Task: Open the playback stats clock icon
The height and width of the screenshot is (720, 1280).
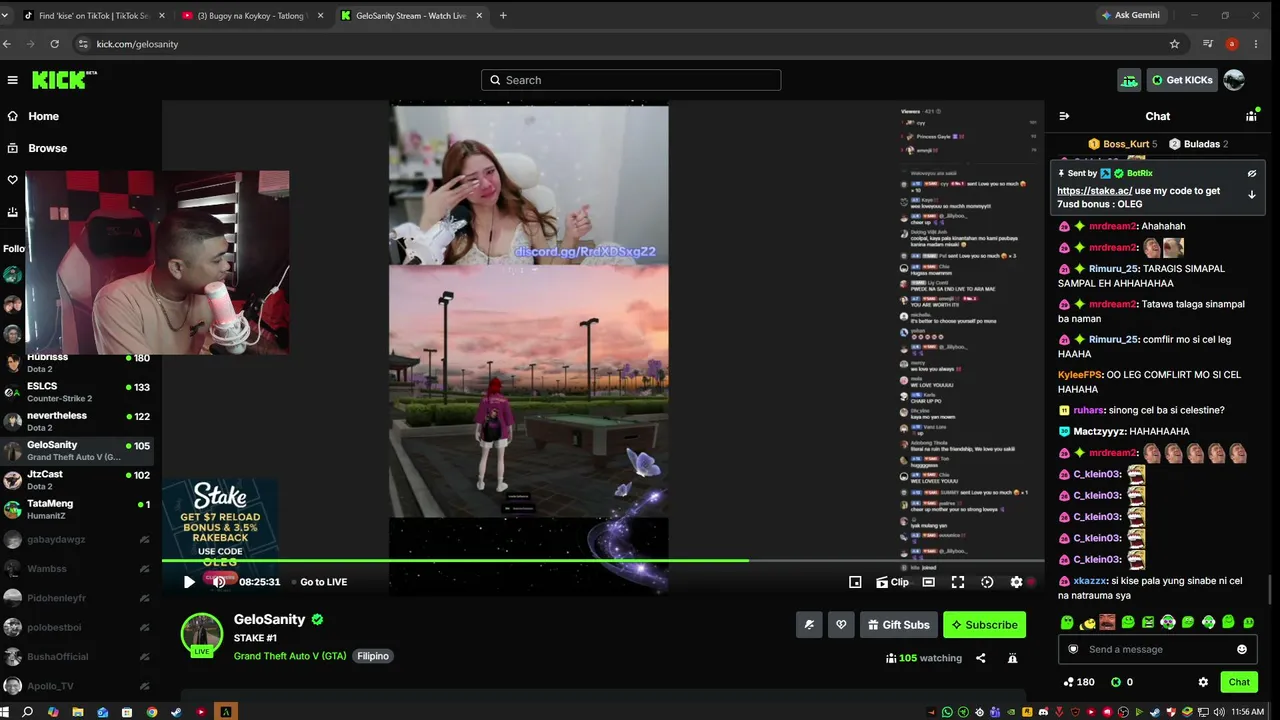Action: 987,582
